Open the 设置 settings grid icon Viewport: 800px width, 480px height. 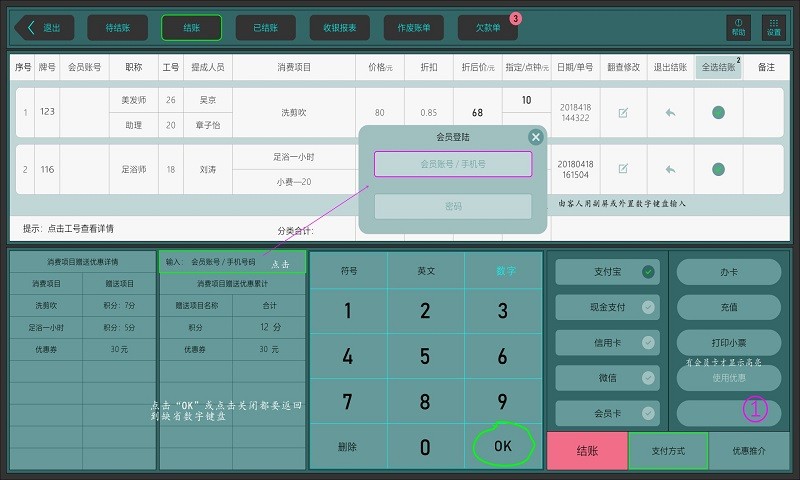[x=773, y=28]
